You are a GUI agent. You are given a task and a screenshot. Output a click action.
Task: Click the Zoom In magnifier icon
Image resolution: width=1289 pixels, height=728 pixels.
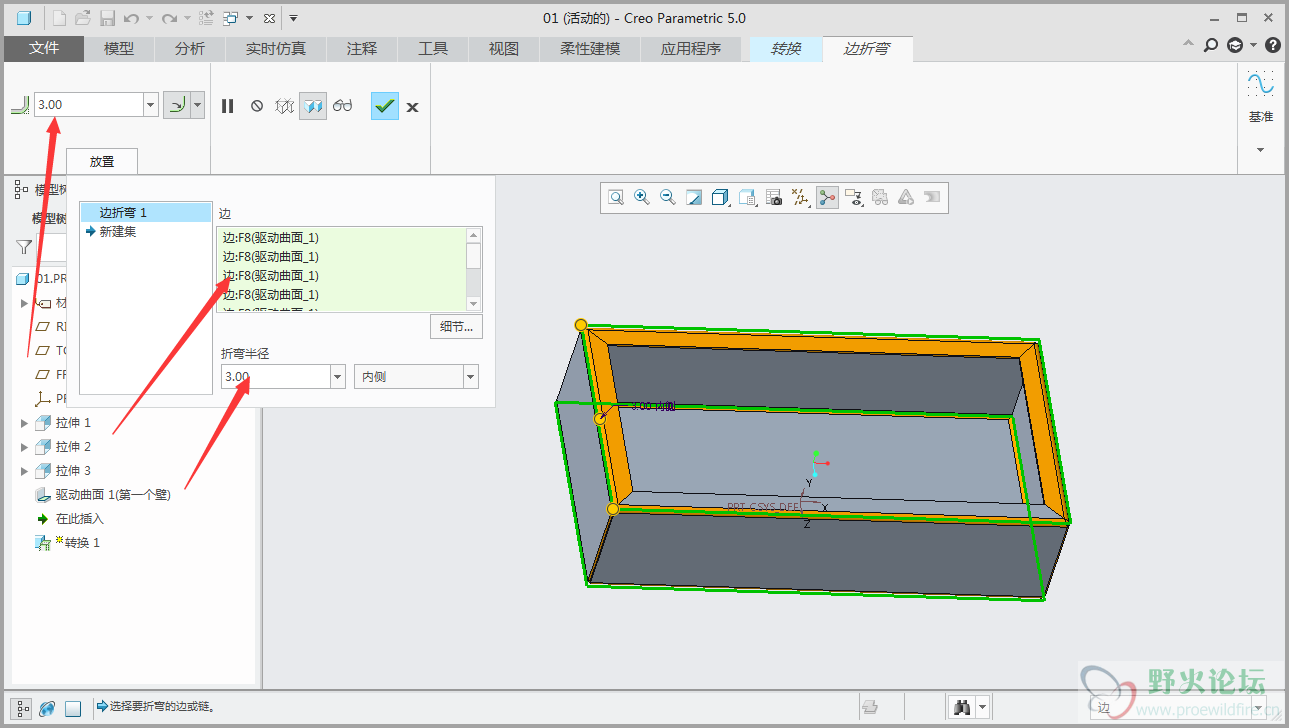point(642,198)
